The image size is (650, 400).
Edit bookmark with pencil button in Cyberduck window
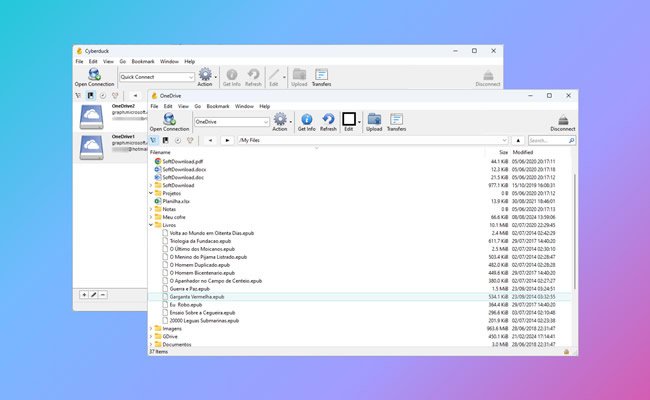click(x=94, y=295)
